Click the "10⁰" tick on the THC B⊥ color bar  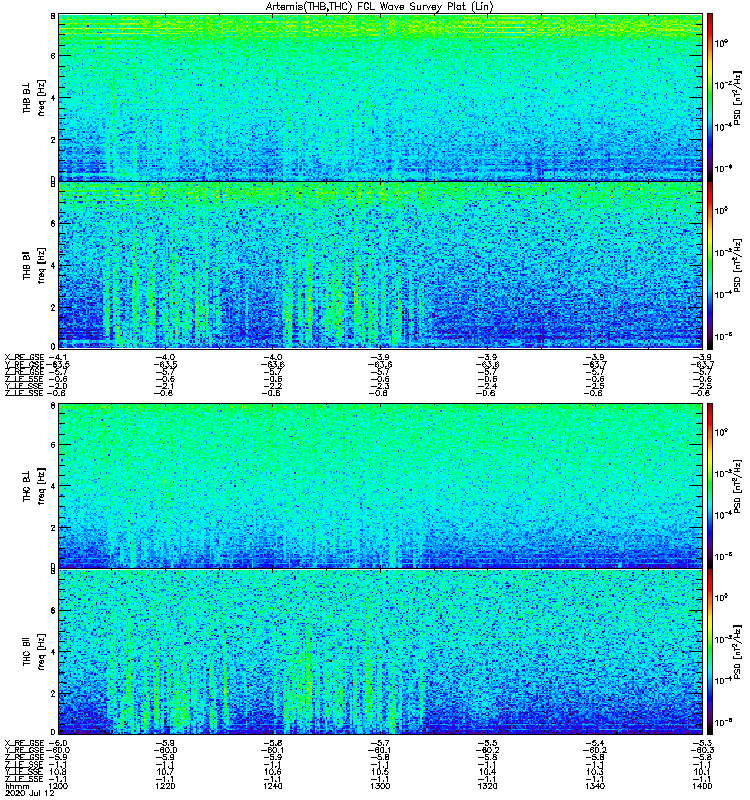click(x=721, y=433)
